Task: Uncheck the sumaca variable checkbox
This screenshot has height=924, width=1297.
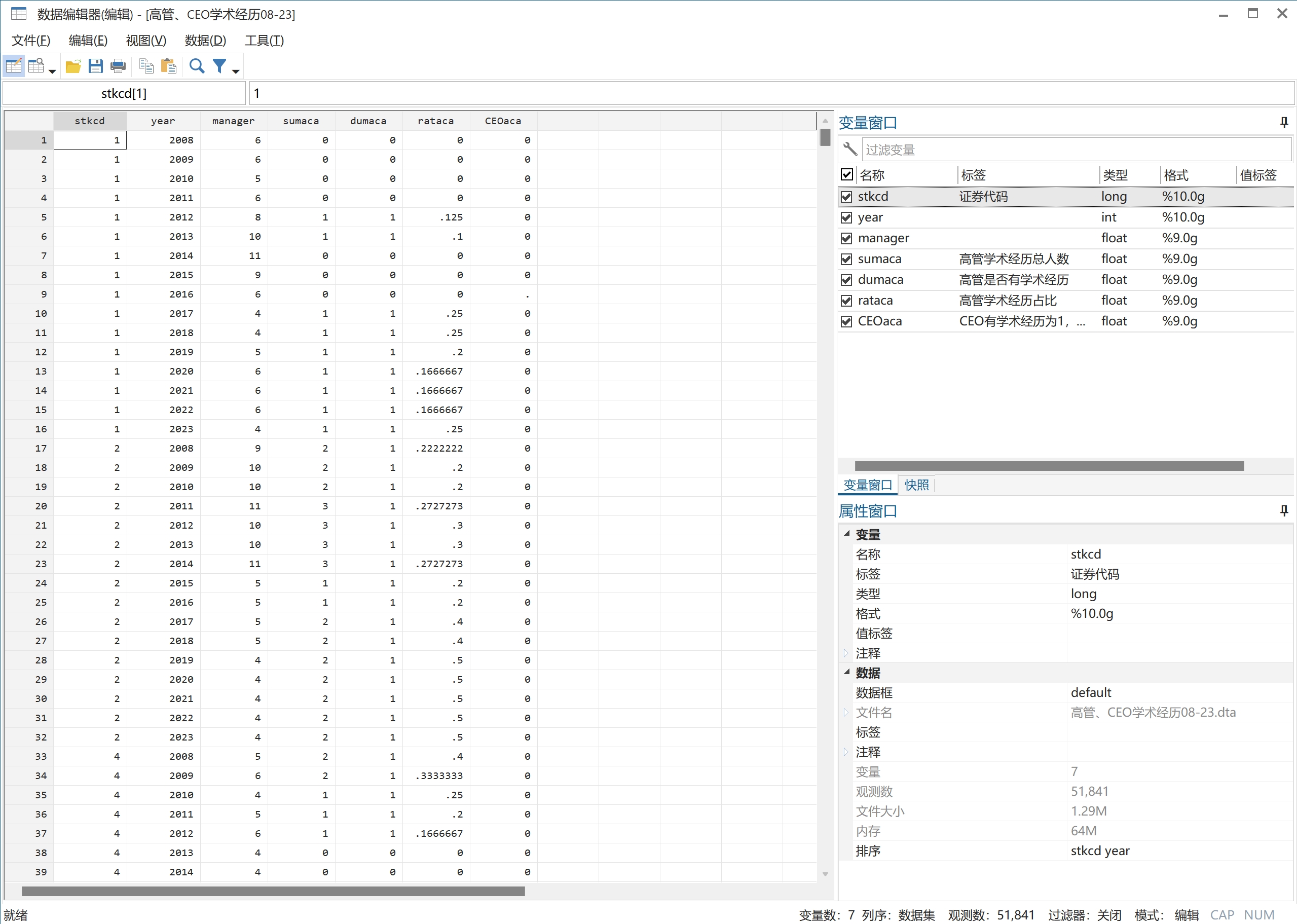Action: [x=846, y=260]
